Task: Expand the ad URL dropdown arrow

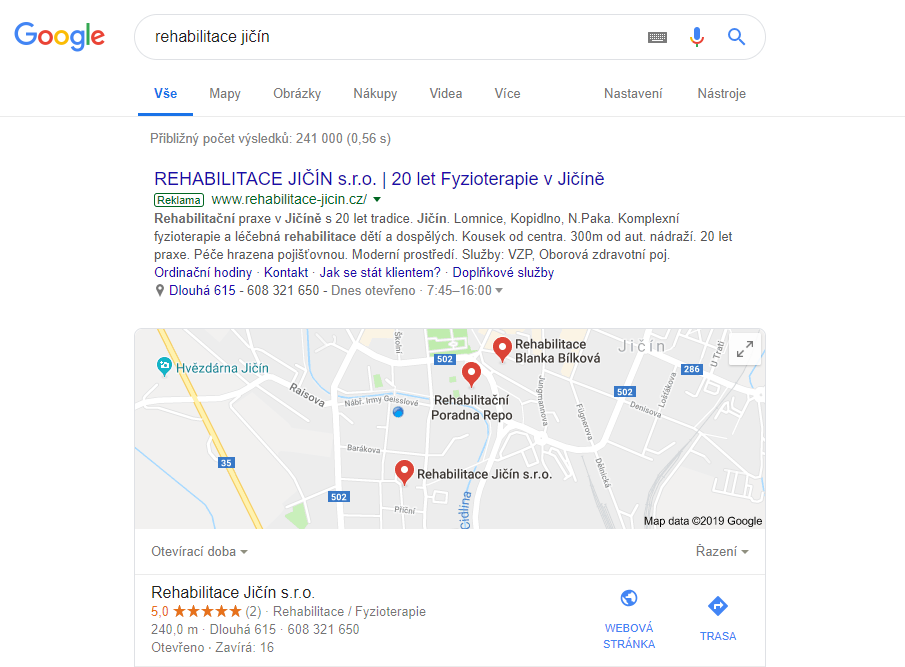Action: click(377, 200)
